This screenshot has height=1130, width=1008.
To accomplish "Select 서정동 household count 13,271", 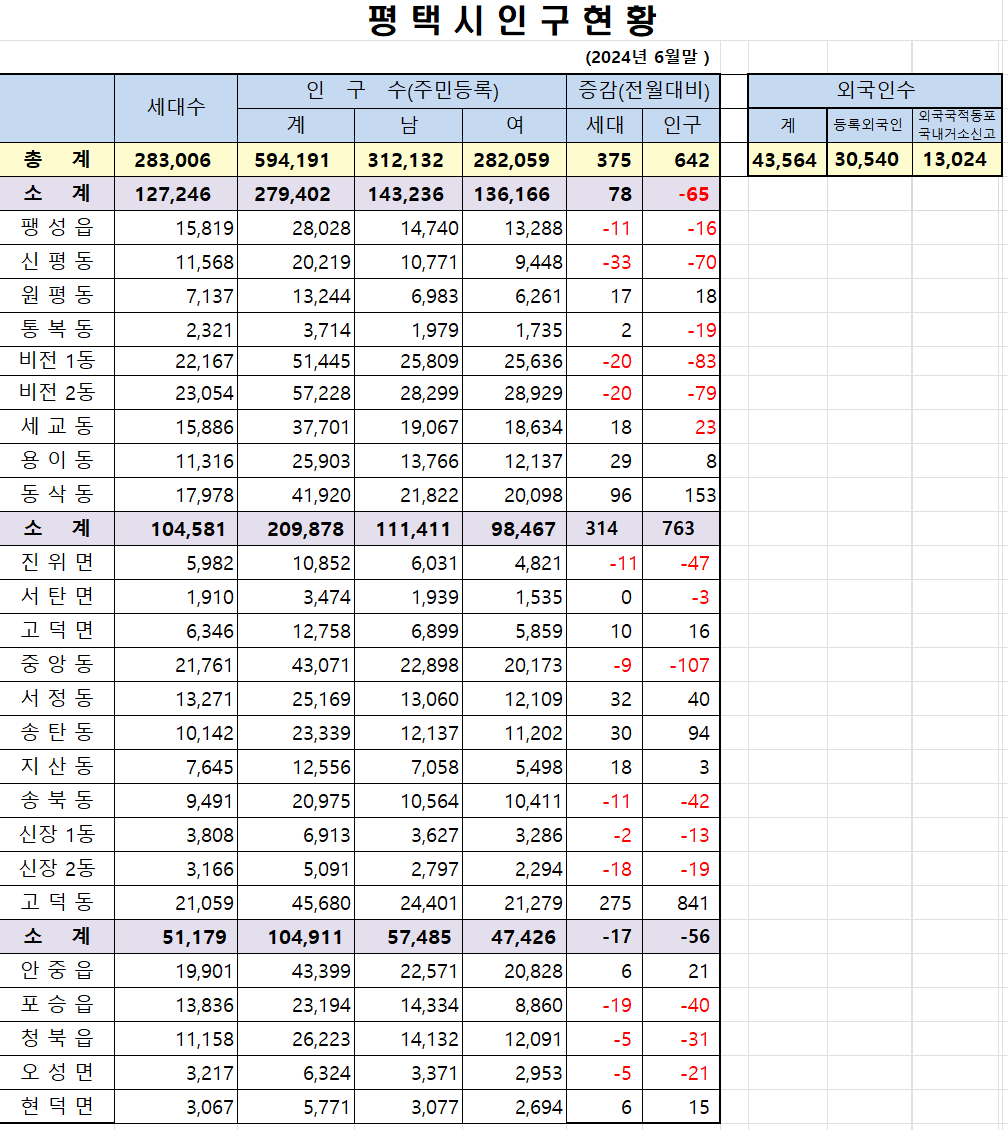I will coord(205,699).
